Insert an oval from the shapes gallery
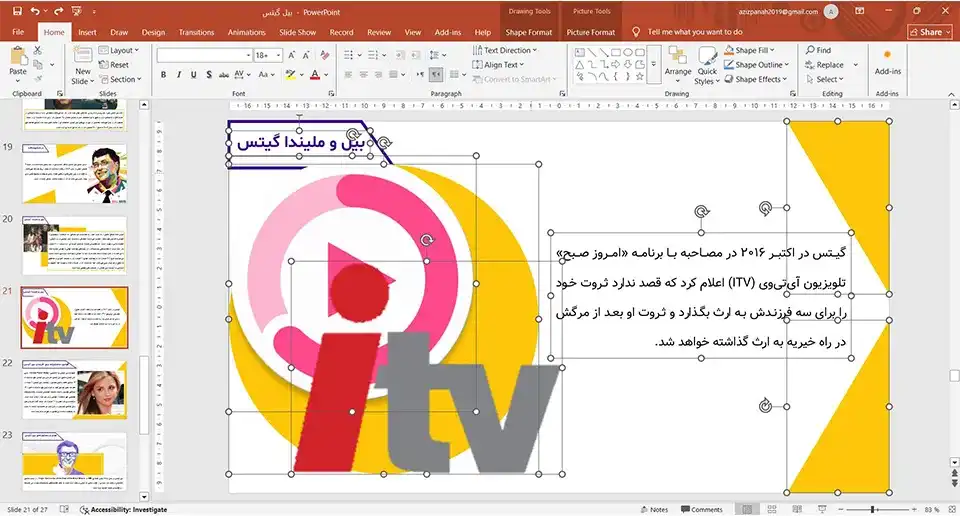Viewport: 960px width, 516px height. [x=628, y=53]
